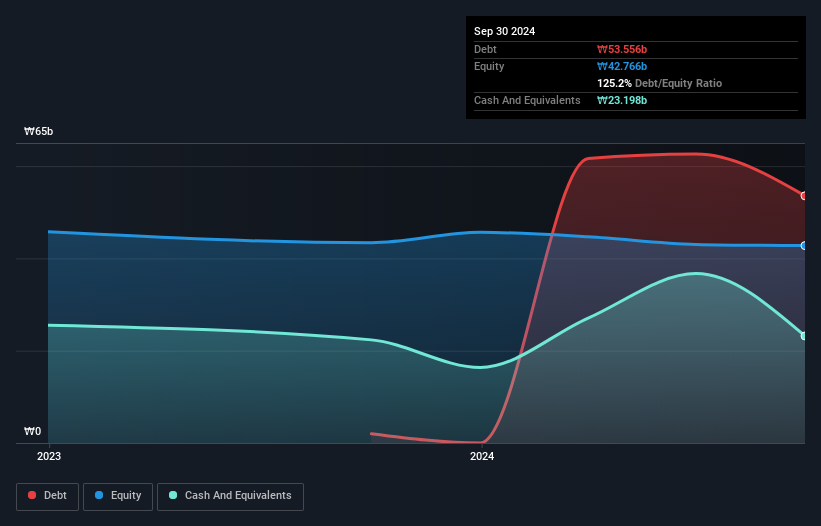This screenshot has height=526, width=821.
Task: Click the ₩23.198b cash value
Action: pyautogui.click(x=622, y=100)
